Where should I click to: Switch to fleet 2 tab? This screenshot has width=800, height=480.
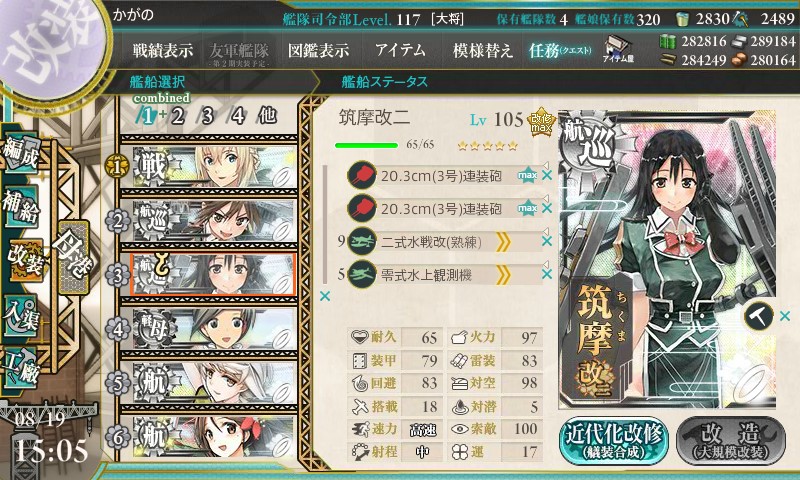point(178,116)
